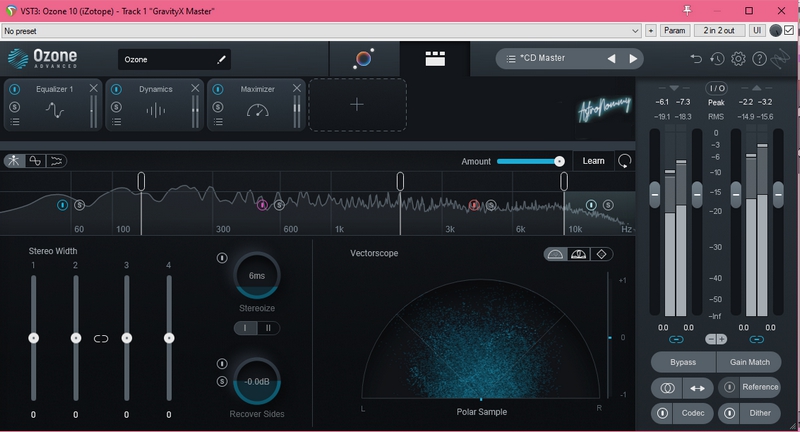This screenshot has width=800, height=432.
Task: Click Stereo Width band 4 slider handle
Action: [169, 338]
